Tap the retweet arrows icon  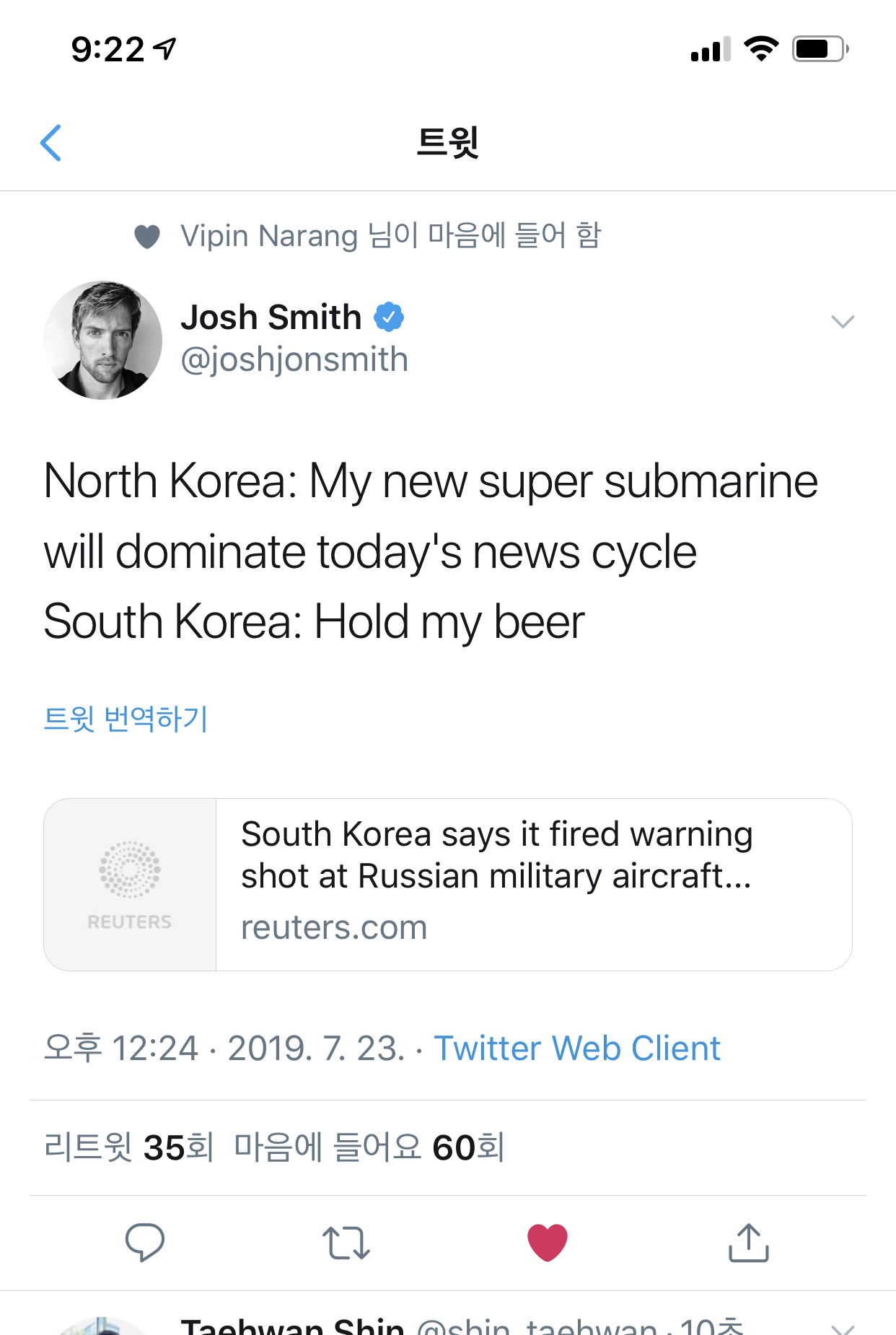(346, 1243)
